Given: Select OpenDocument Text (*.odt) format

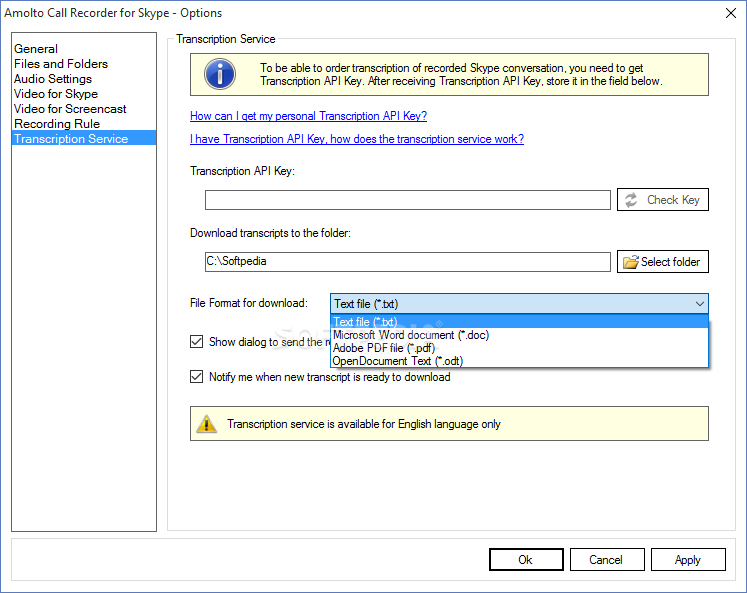Looking at the screenshot, I should 519,361.
